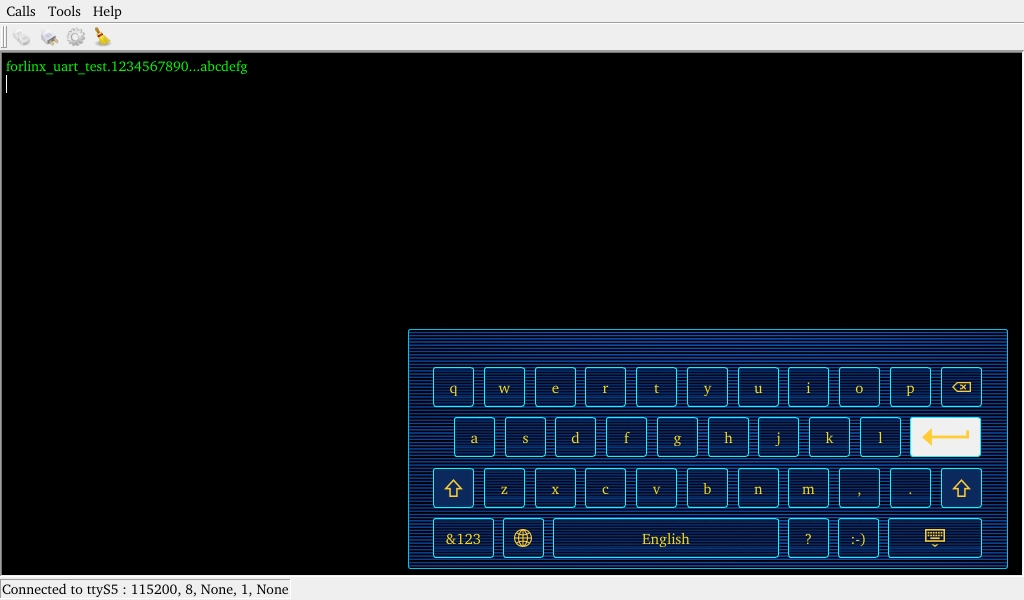1024x600 pixels.
Task: Tap the globe language switch key
Action: 523,538
